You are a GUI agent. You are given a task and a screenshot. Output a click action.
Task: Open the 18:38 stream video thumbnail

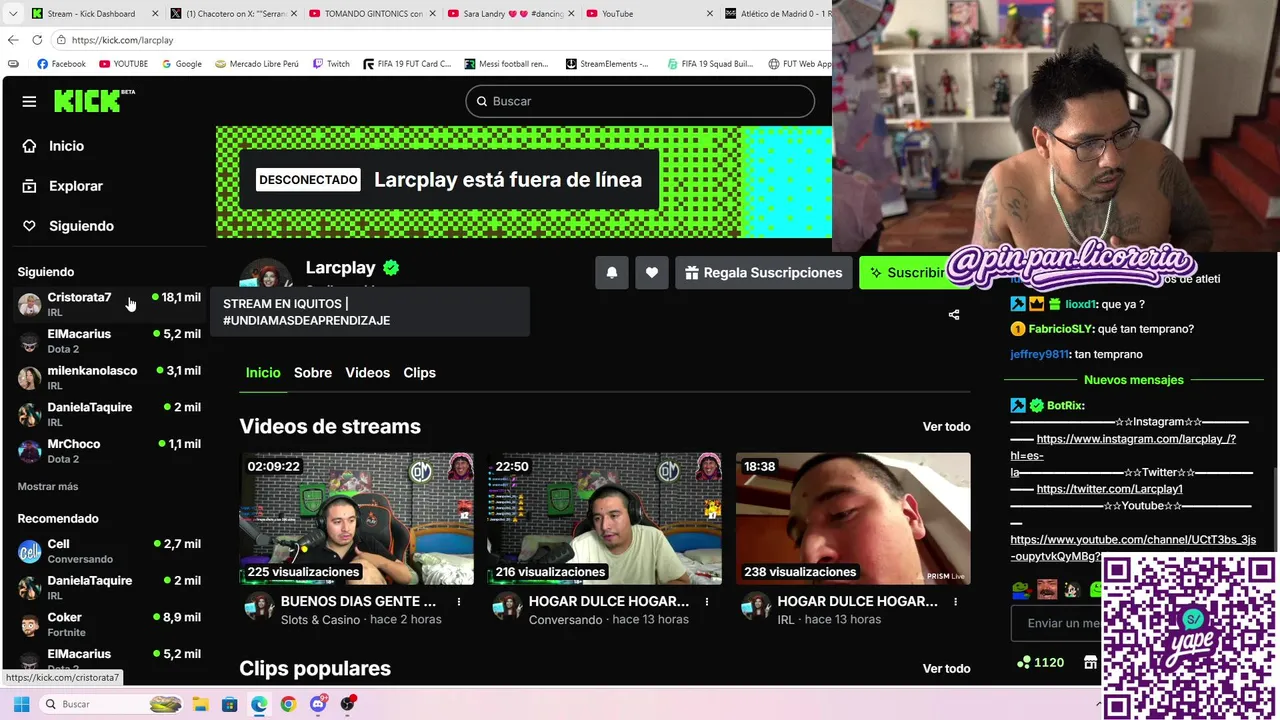coord(853,518)
